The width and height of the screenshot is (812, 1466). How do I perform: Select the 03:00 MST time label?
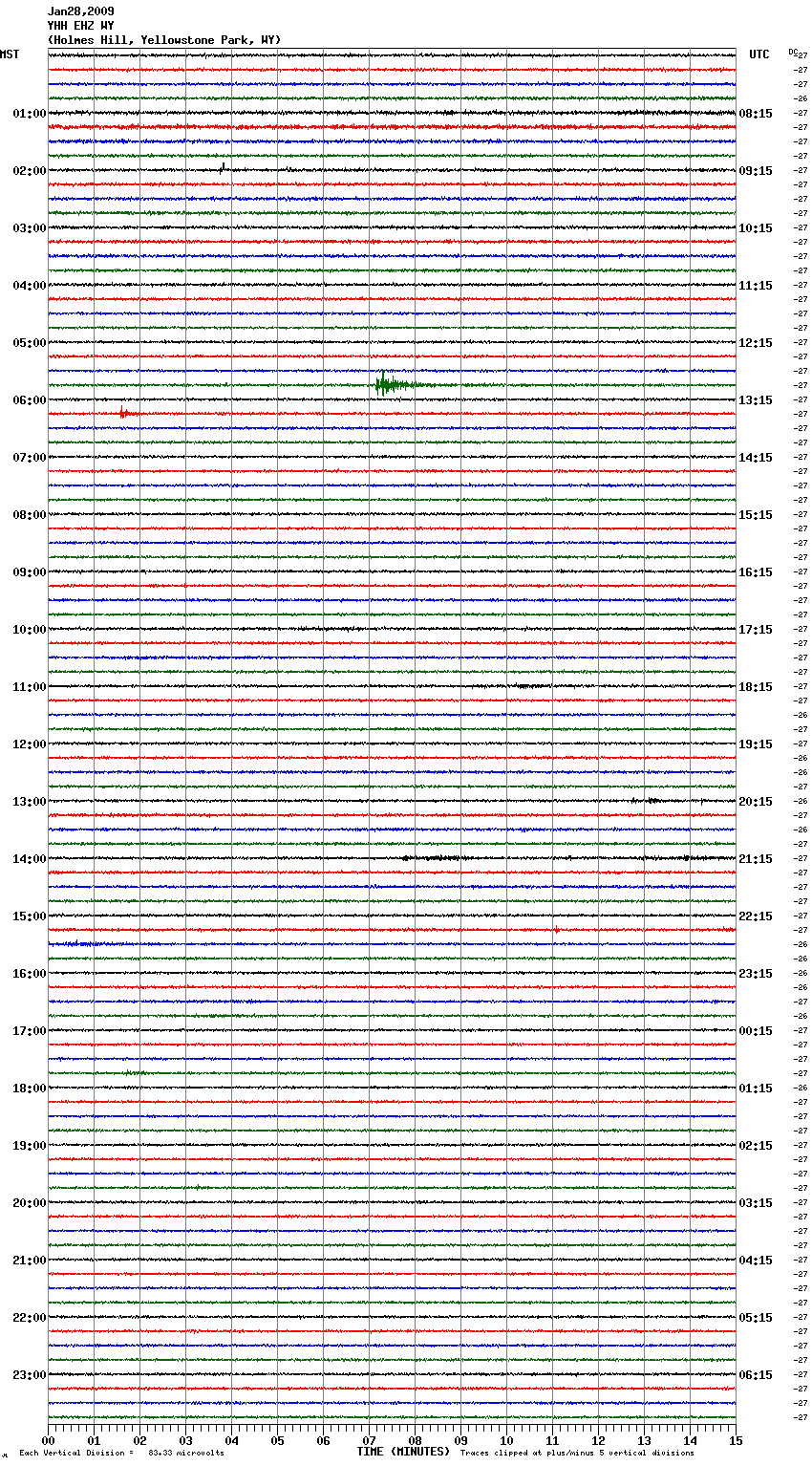tap(29, 228)
